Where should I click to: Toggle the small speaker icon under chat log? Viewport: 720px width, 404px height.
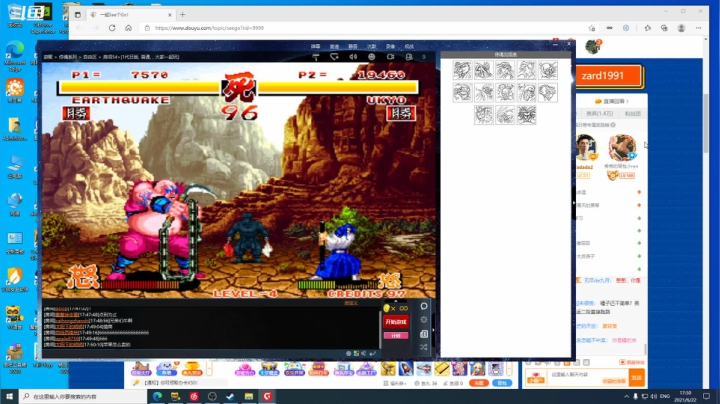(364, 354)
